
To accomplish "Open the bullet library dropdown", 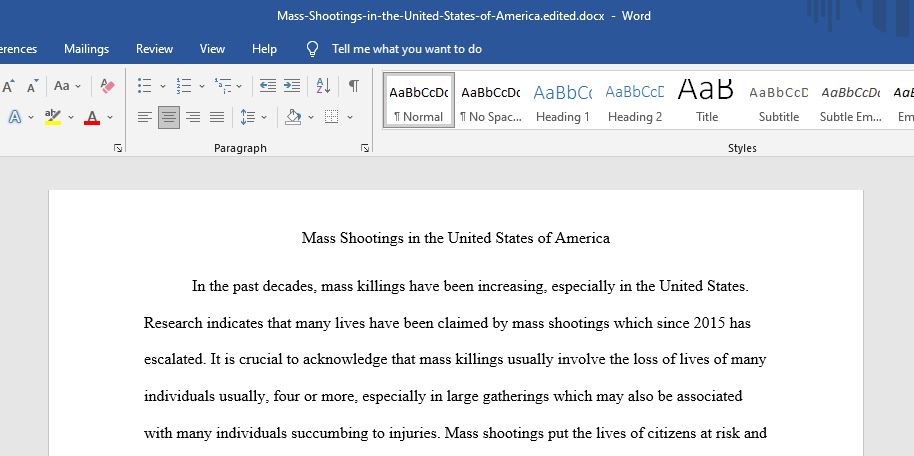I will tap(163, 86).
